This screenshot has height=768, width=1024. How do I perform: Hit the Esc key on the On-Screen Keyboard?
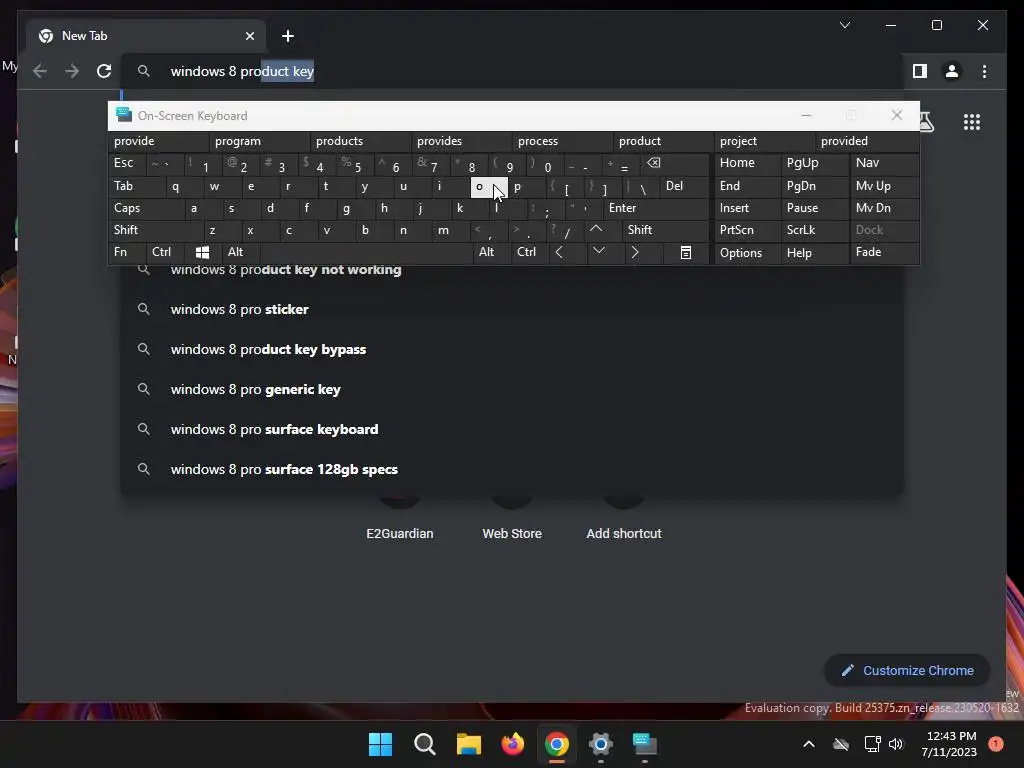(127, 163)
